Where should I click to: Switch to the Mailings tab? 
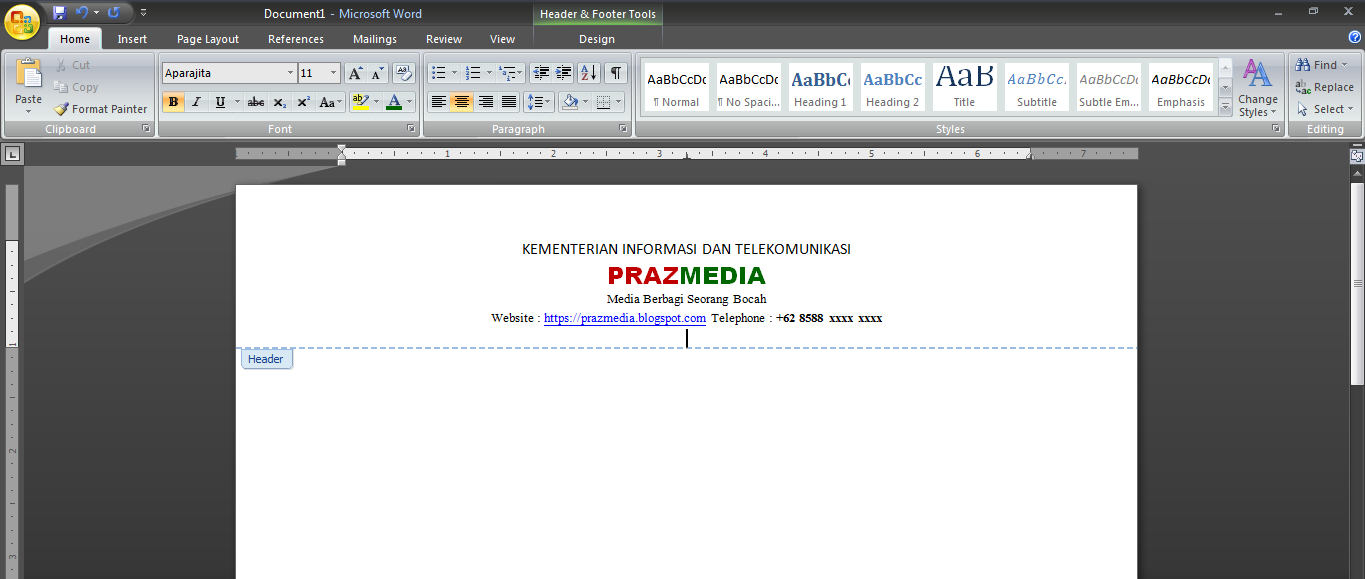point(375,39)
